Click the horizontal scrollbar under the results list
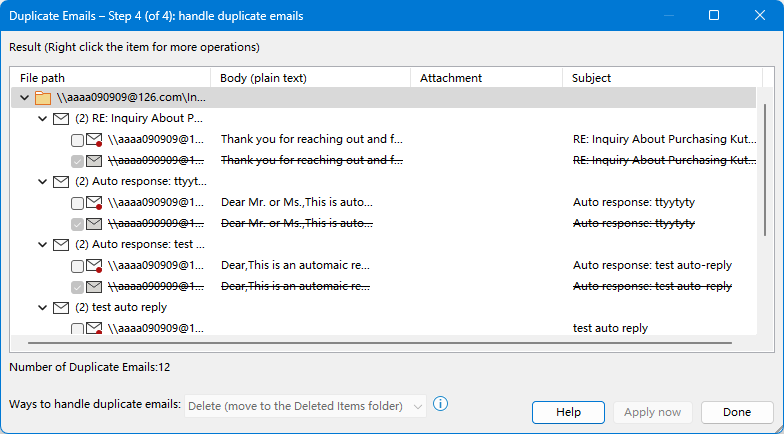 [x=380, y=343]
